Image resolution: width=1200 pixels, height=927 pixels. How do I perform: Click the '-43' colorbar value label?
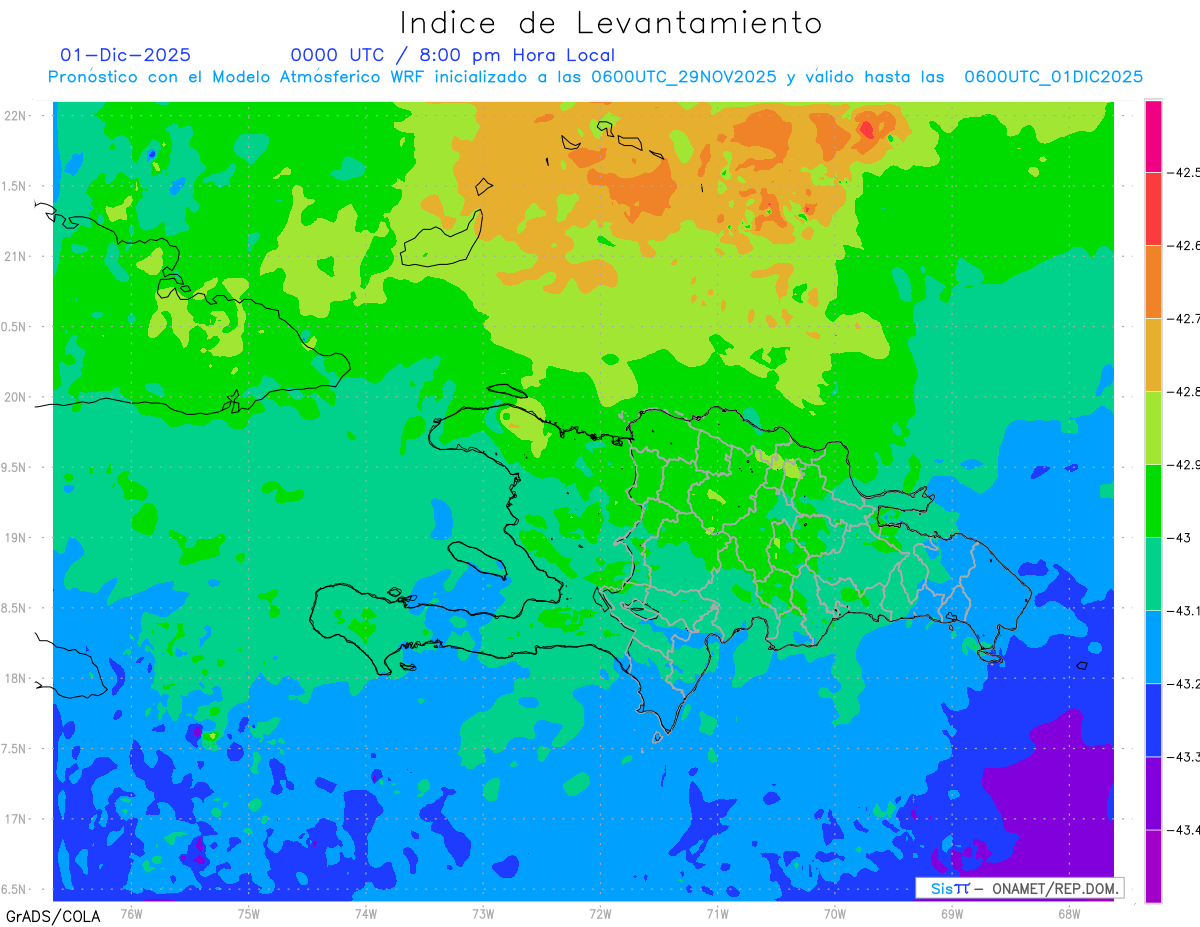[x=1179, y=538]
